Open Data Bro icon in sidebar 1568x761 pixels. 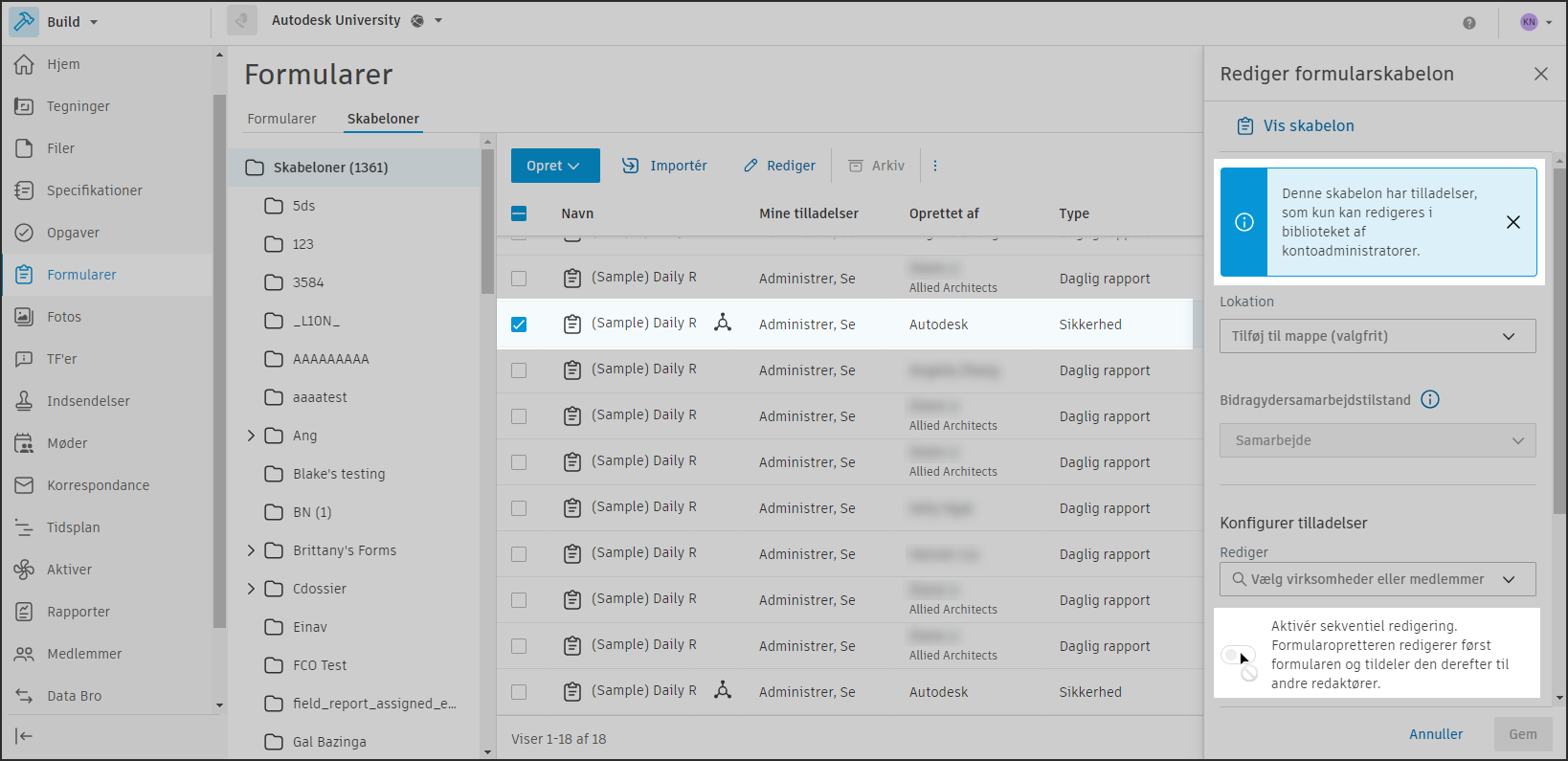coord(24,696)
